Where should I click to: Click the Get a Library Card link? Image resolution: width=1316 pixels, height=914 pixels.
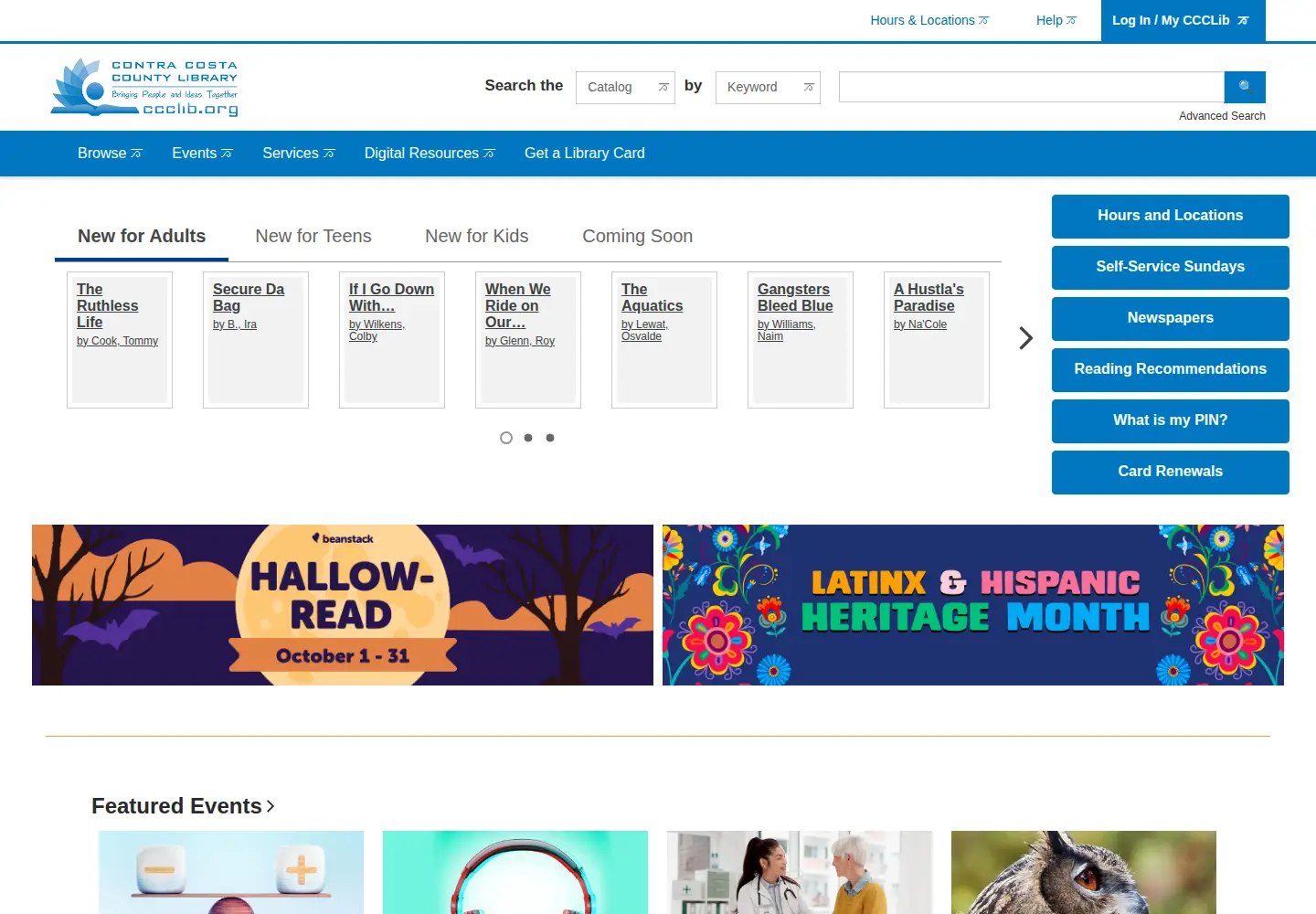585,154
